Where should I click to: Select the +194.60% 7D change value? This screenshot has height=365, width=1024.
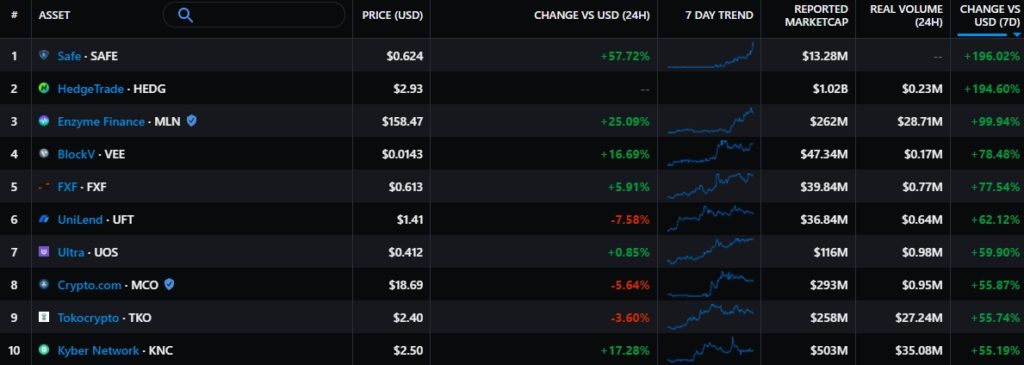tap(992, 89)
